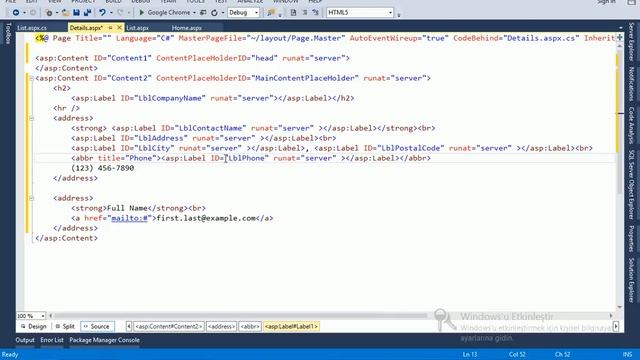Click the Save All icon
Image resolution: width=640 pixels, height=360 pixels.
pyautogui.click(x=87, y=13)
